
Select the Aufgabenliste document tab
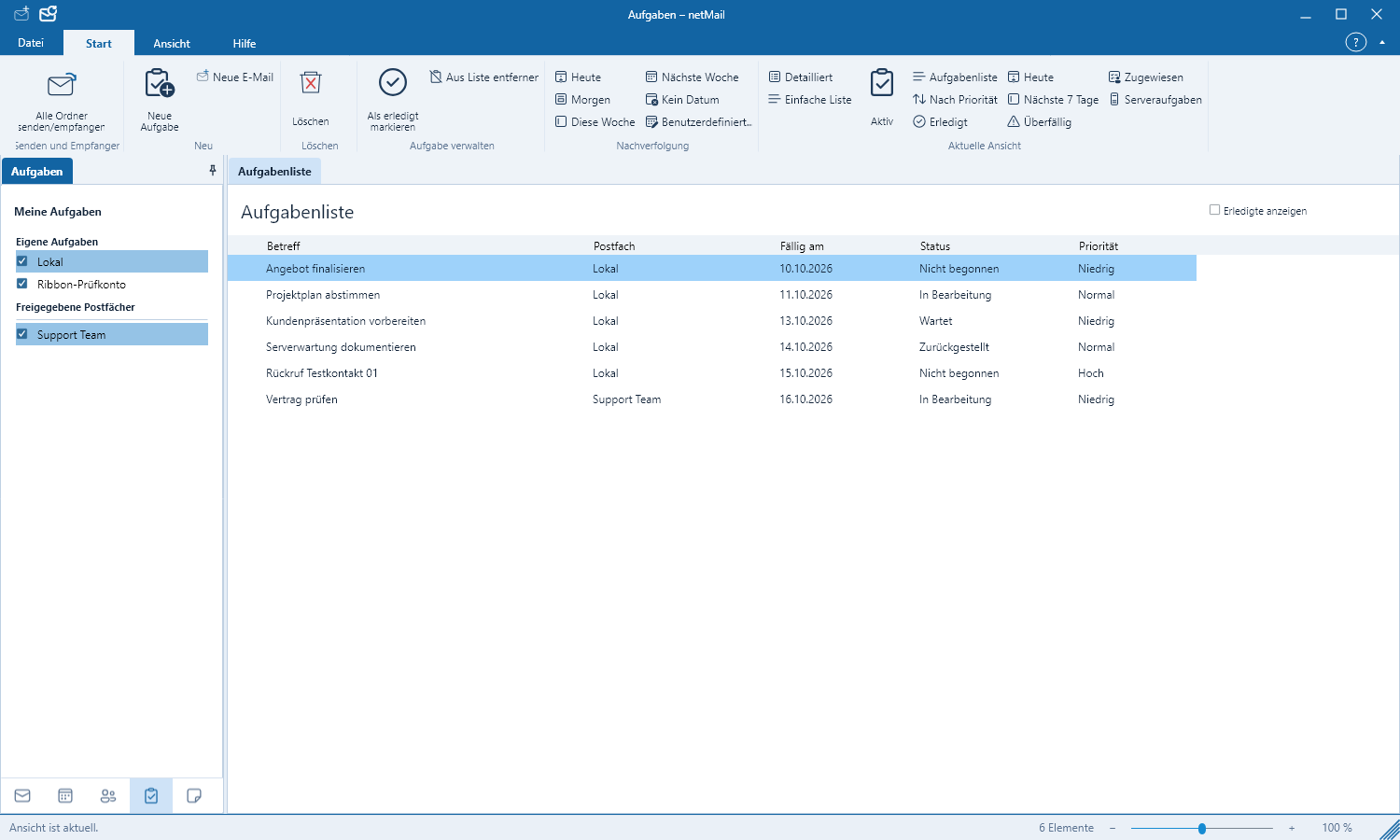pyautogui.click(x=274, y=172)
